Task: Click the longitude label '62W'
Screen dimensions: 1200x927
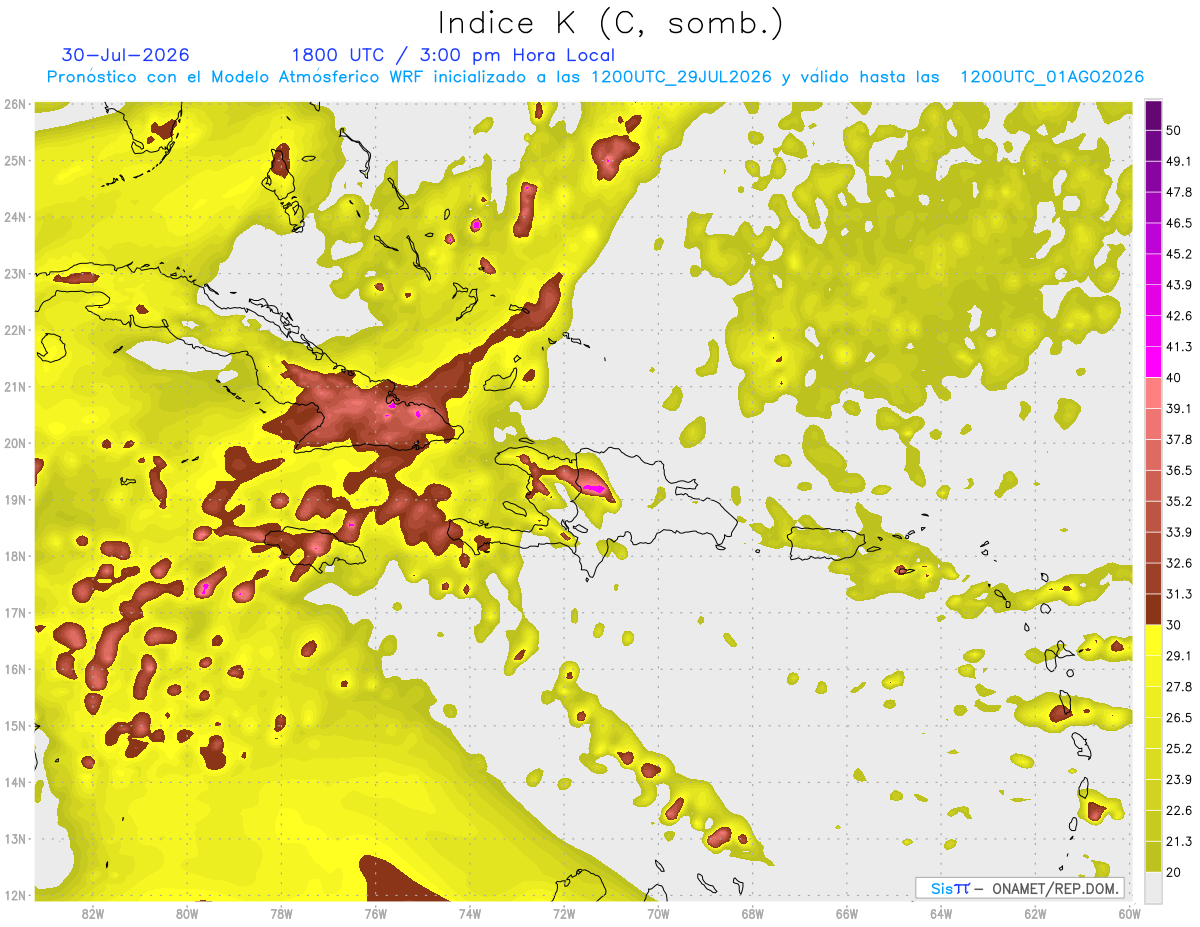Action: coord(1035,913)
